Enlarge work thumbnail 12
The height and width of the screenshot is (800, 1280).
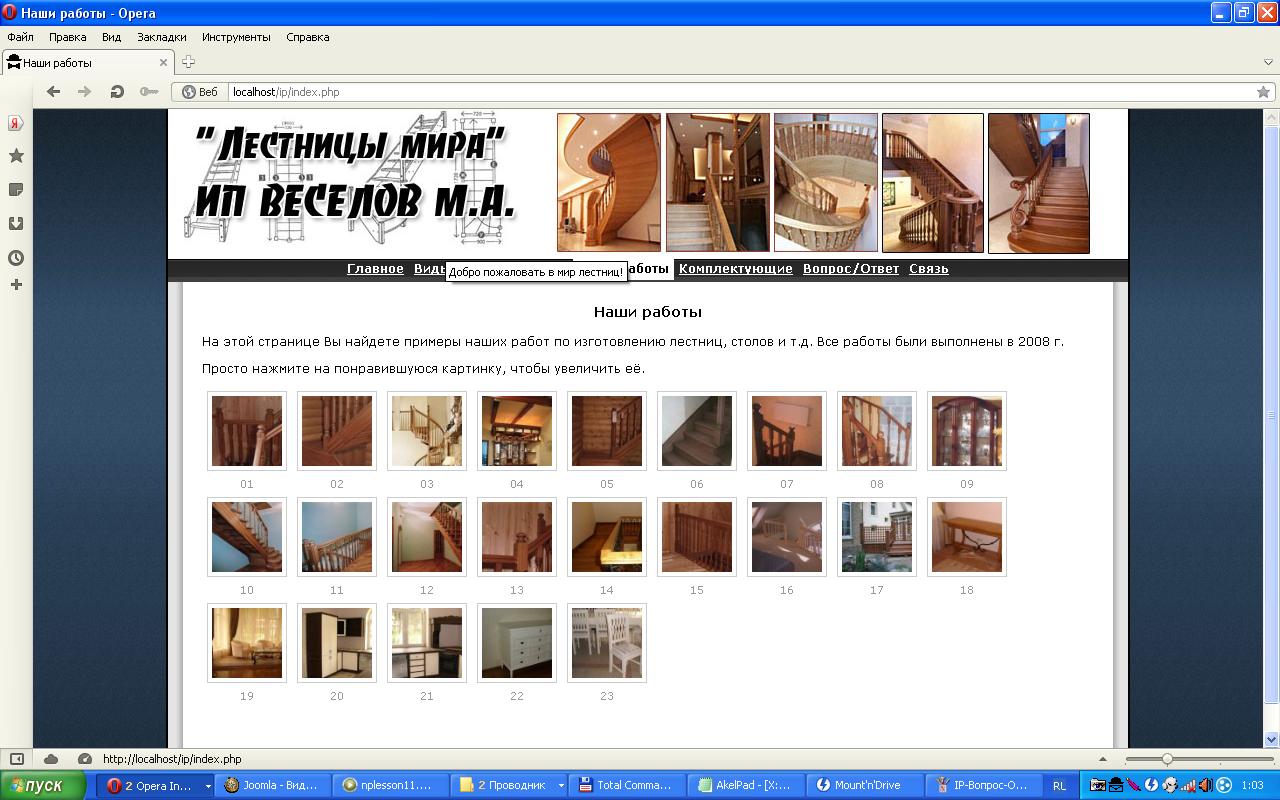click(x=427, y=537)
